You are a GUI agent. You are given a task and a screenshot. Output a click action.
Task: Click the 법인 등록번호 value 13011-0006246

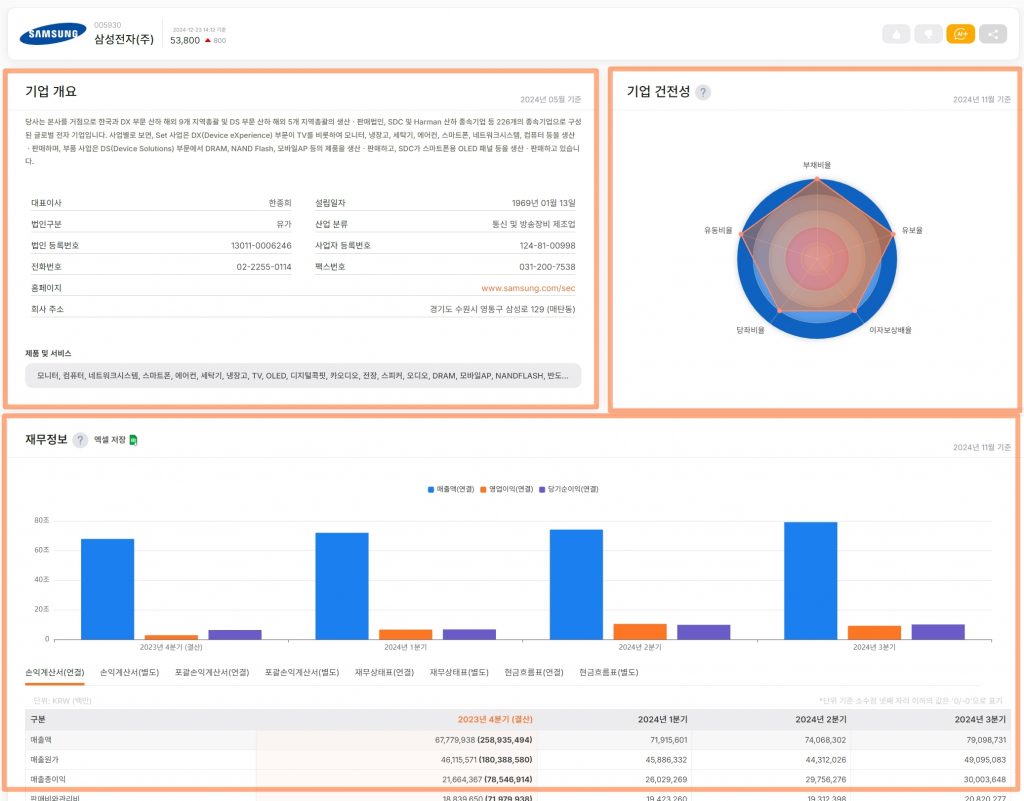(x=261, y=245)
